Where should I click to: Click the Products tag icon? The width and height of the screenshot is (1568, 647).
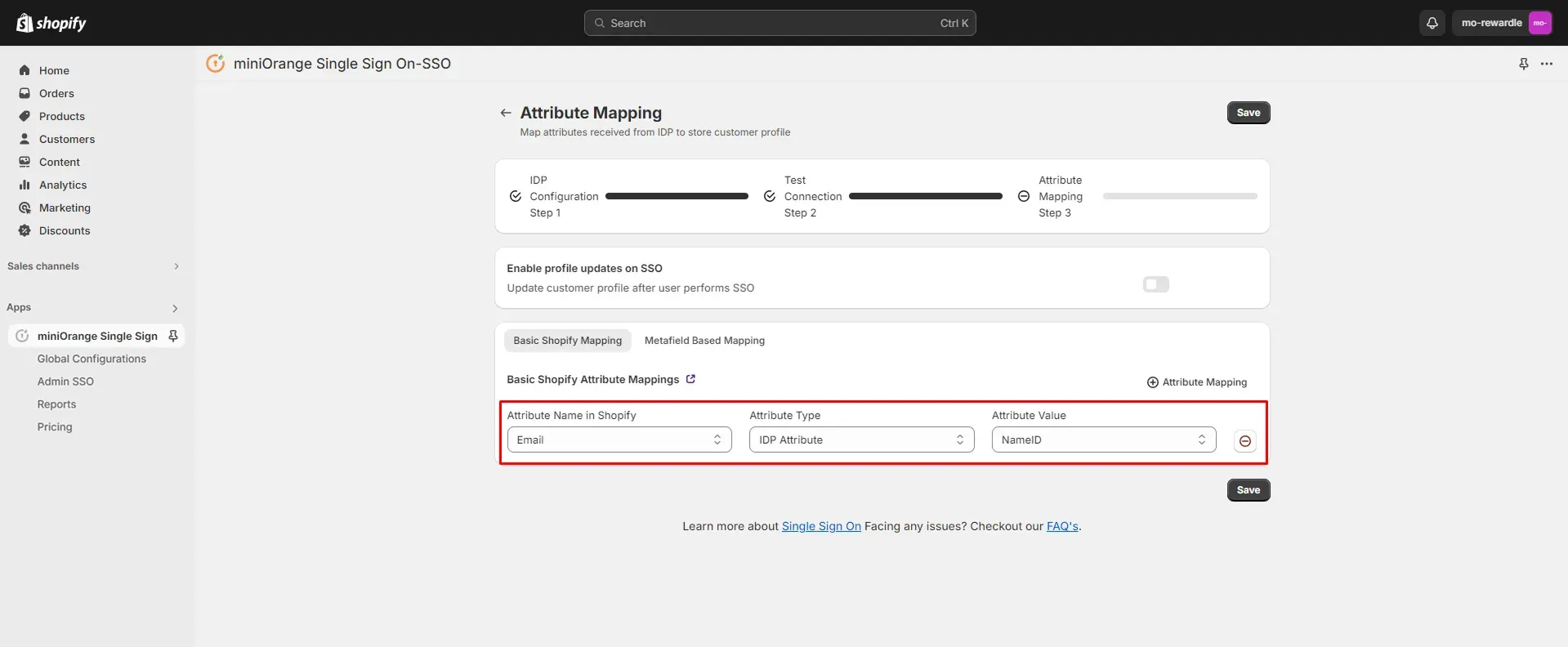(25, 116)
